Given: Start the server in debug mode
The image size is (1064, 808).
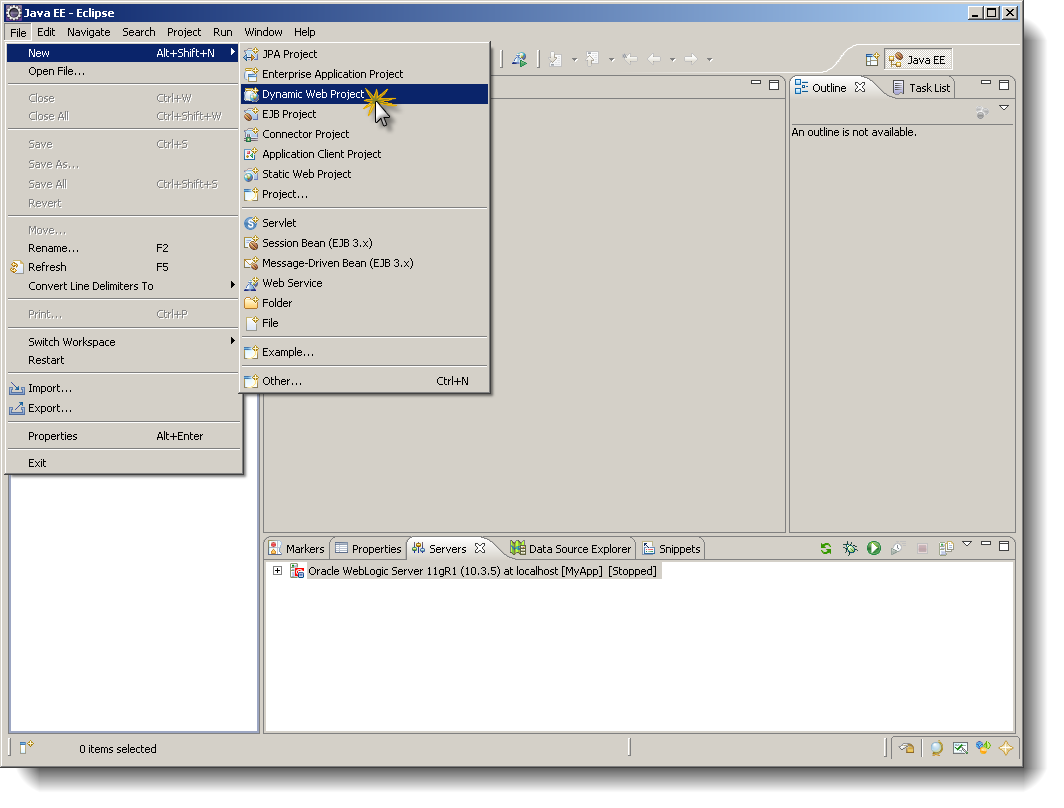Looking at the screenshot, I should 850,547.
